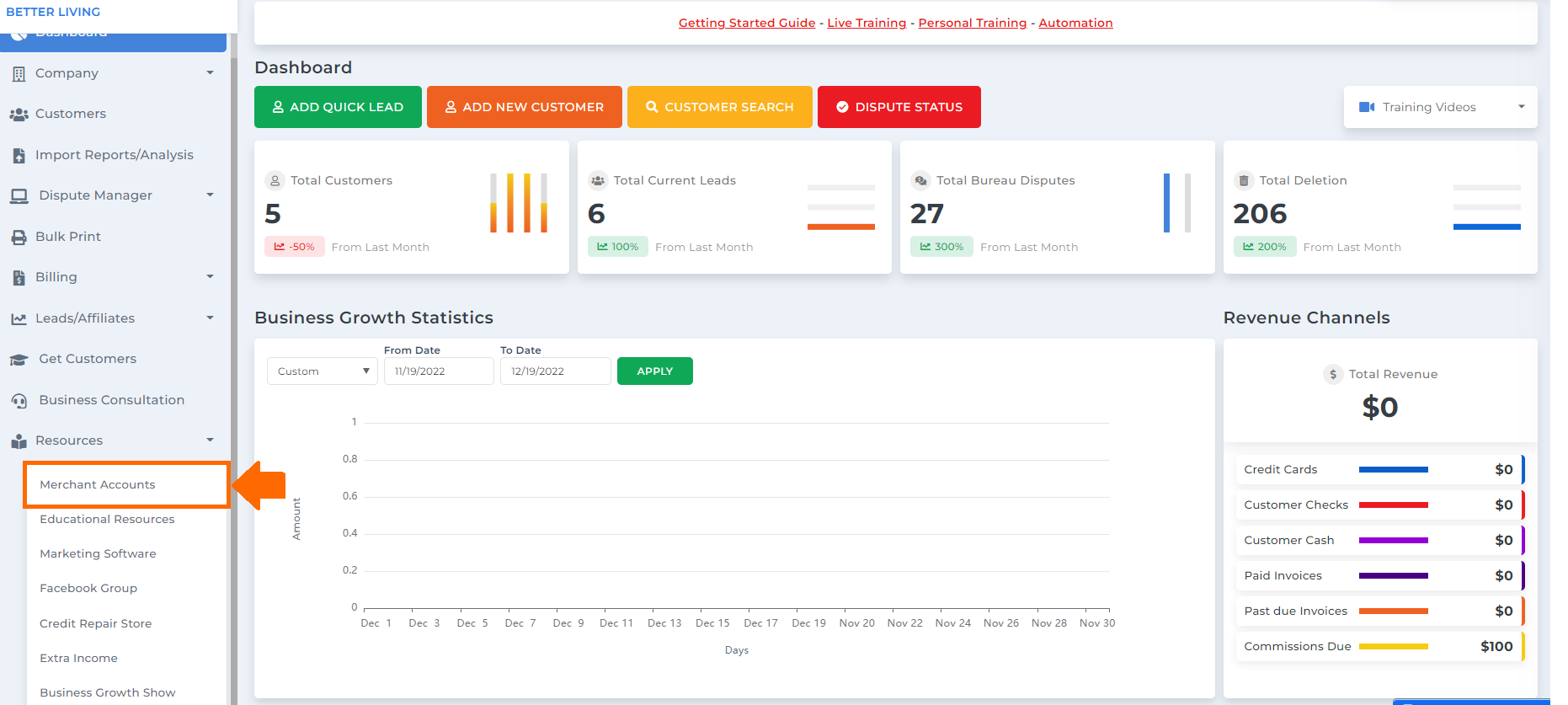1568x705 pixels.
Task: Click the Get Customers graduation cap icon
Action: coord(19,360)
